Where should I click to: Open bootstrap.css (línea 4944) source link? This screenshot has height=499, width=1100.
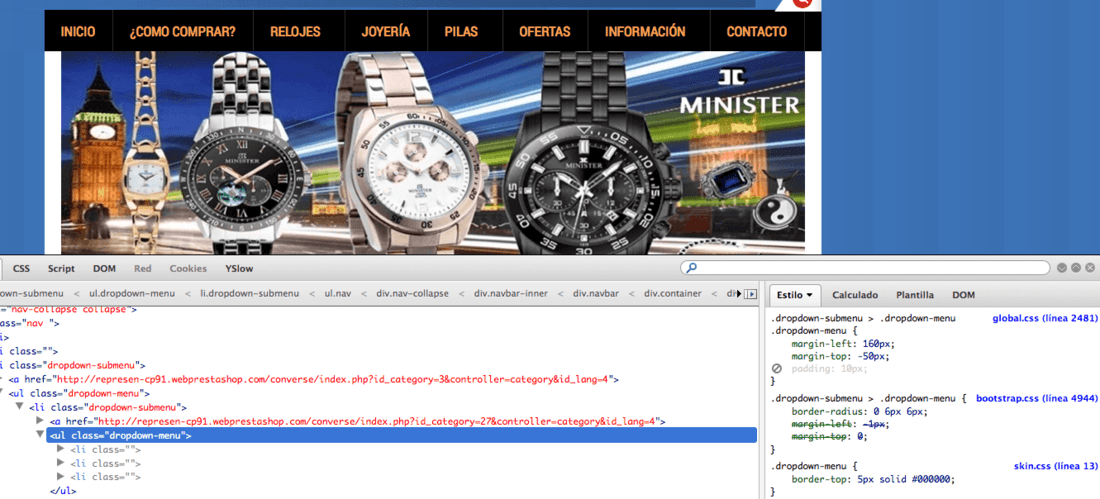(1036, 399)
